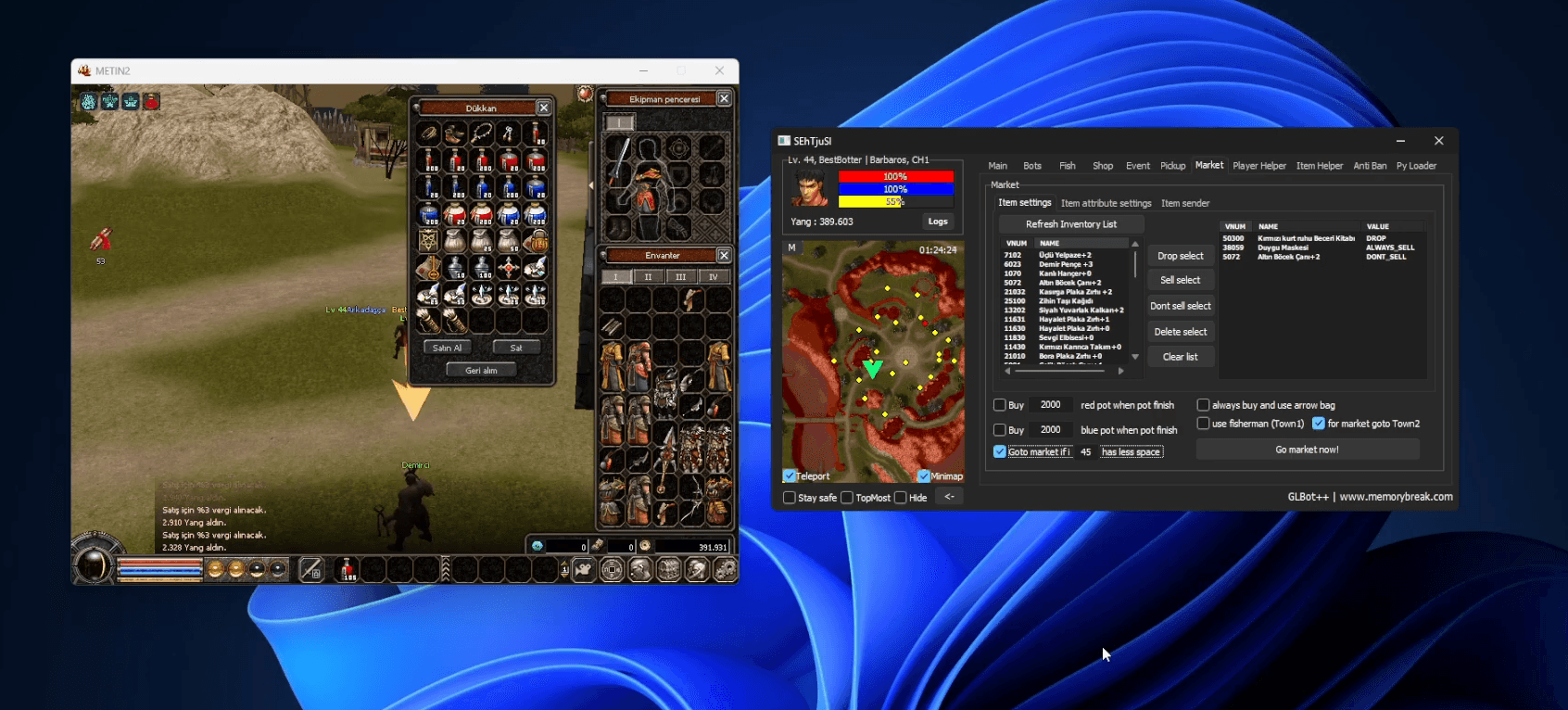Image resolution: width=1568 pixels, height=710 pixels.
Task: Select the red compass-cross item in Dükkan
Action: [508, 268]
